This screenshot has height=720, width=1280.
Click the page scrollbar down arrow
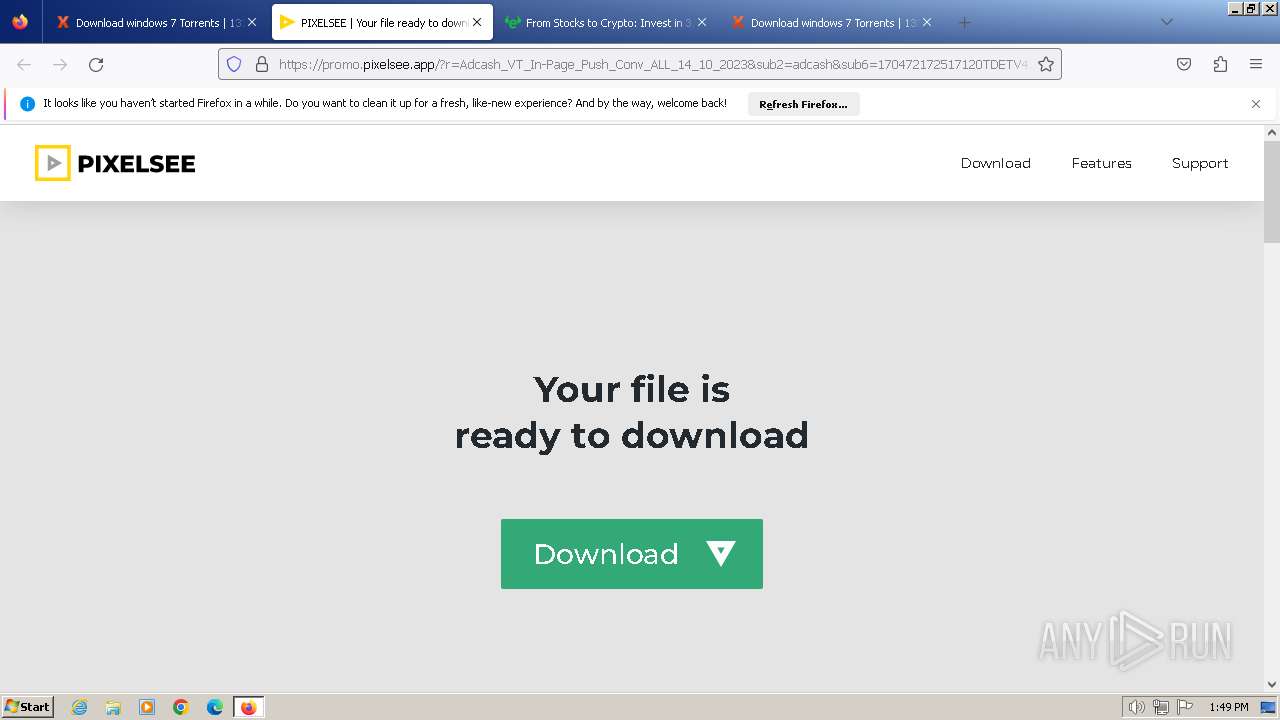(x=1272, y=684)
